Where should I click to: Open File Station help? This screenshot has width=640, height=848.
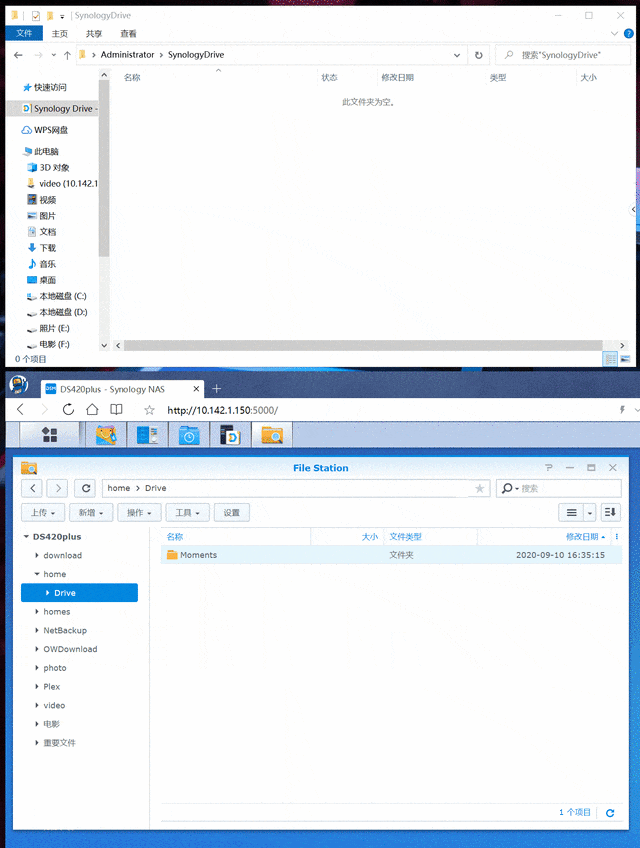pos(549,468)
